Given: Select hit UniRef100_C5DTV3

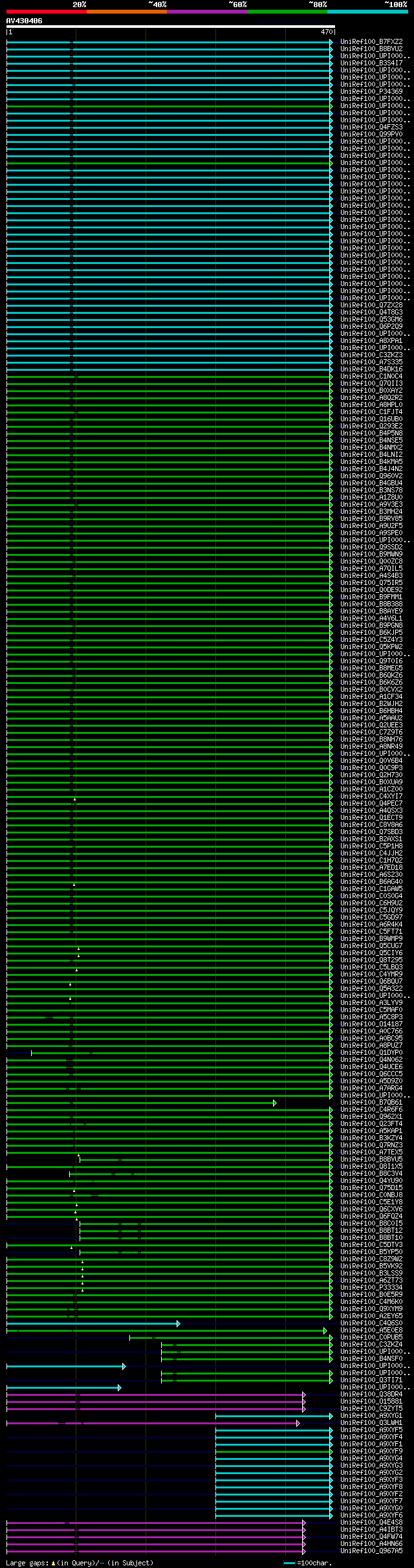Looking at the screenshot, I should point(371,1244).
